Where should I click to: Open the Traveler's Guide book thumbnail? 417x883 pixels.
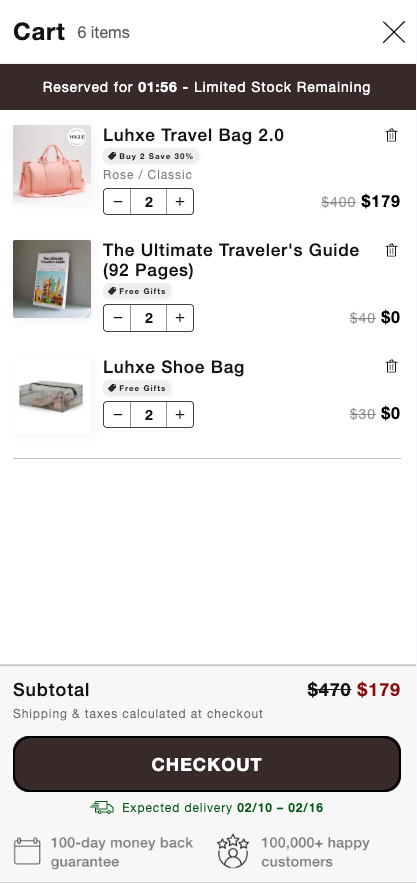(52, 279)
